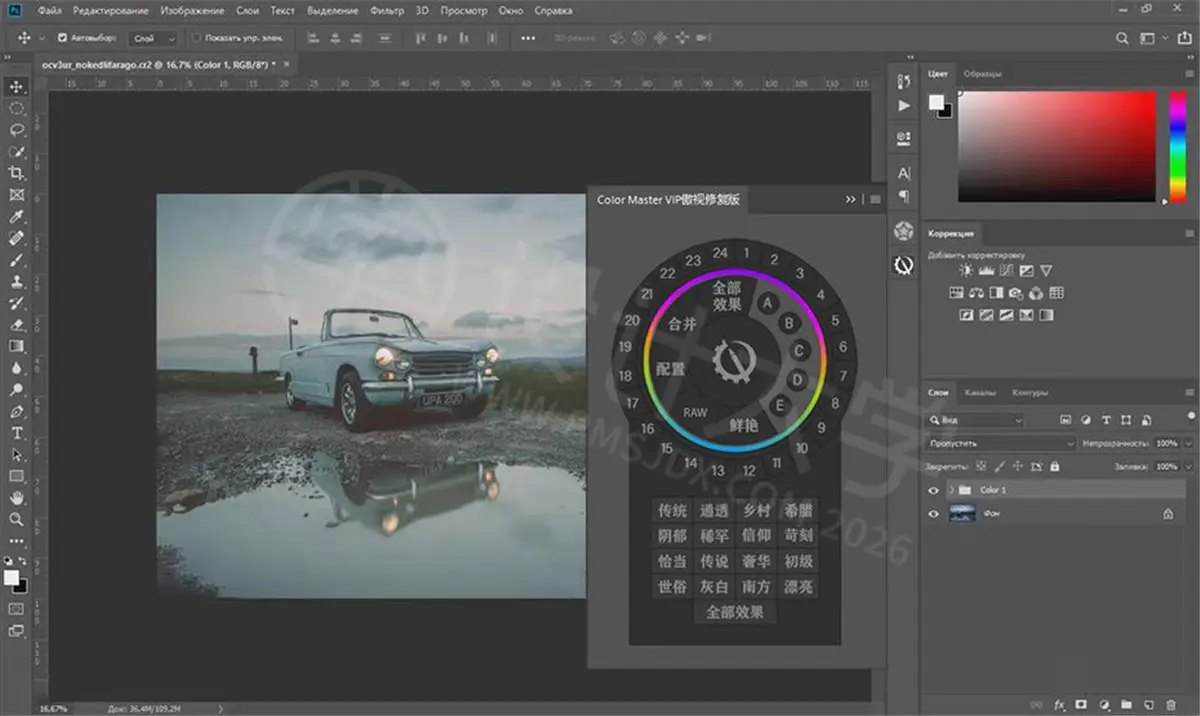The image size is (1200, 716).
Task: Click the Фон layer thumbnail
Action: coord(962,513)
